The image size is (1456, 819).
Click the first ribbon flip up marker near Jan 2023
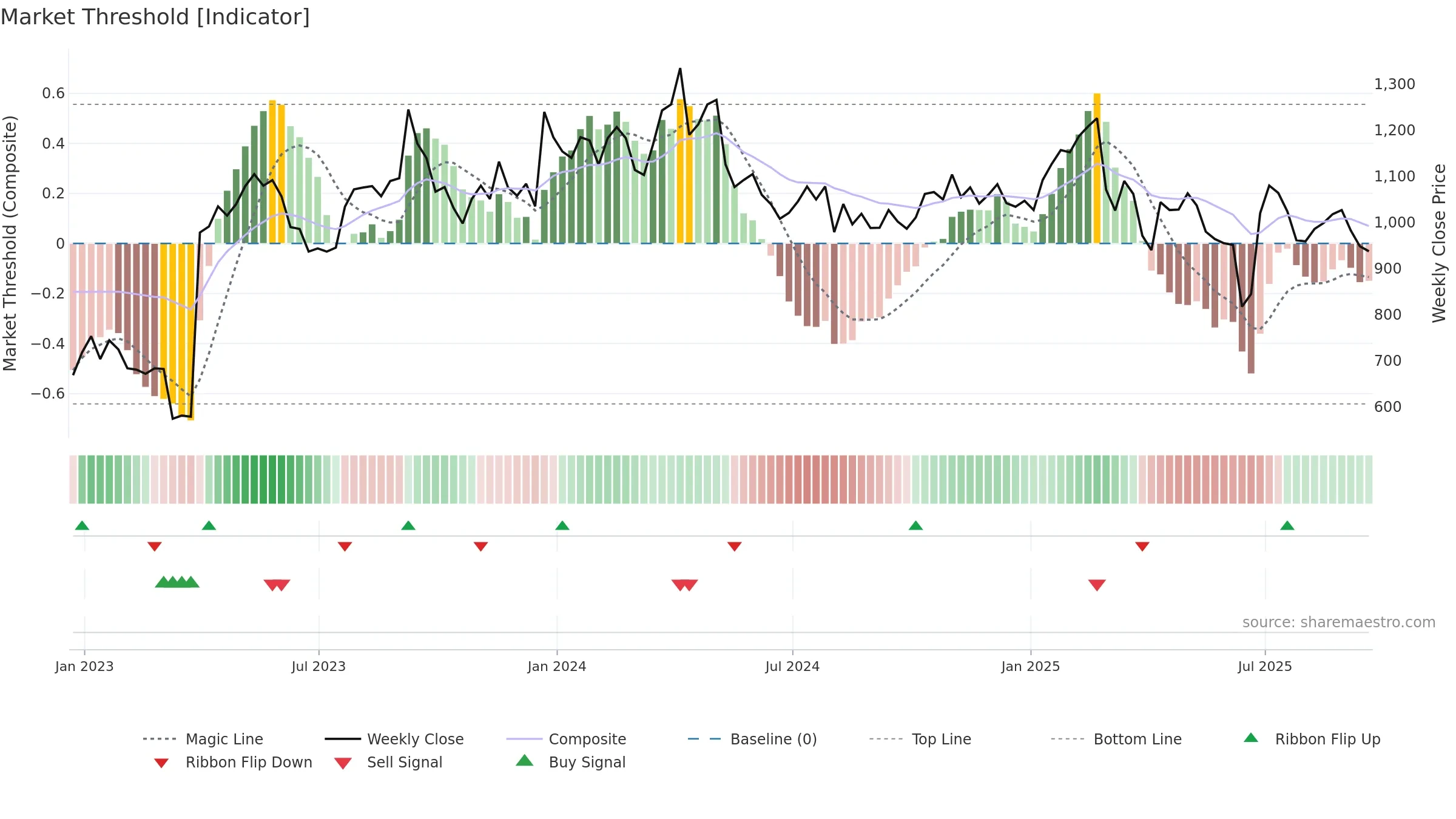point(82,525)
